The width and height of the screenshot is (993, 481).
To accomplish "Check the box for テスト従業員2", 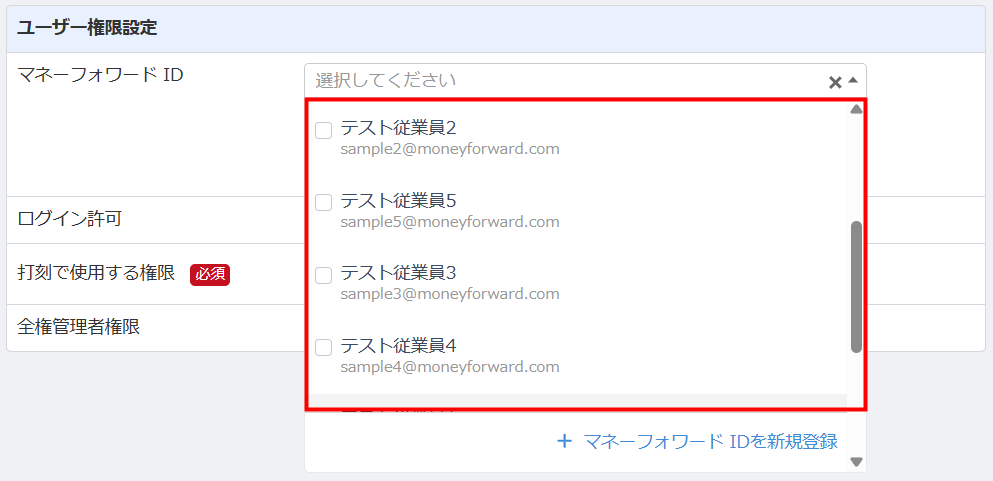I will pos(323,130).
